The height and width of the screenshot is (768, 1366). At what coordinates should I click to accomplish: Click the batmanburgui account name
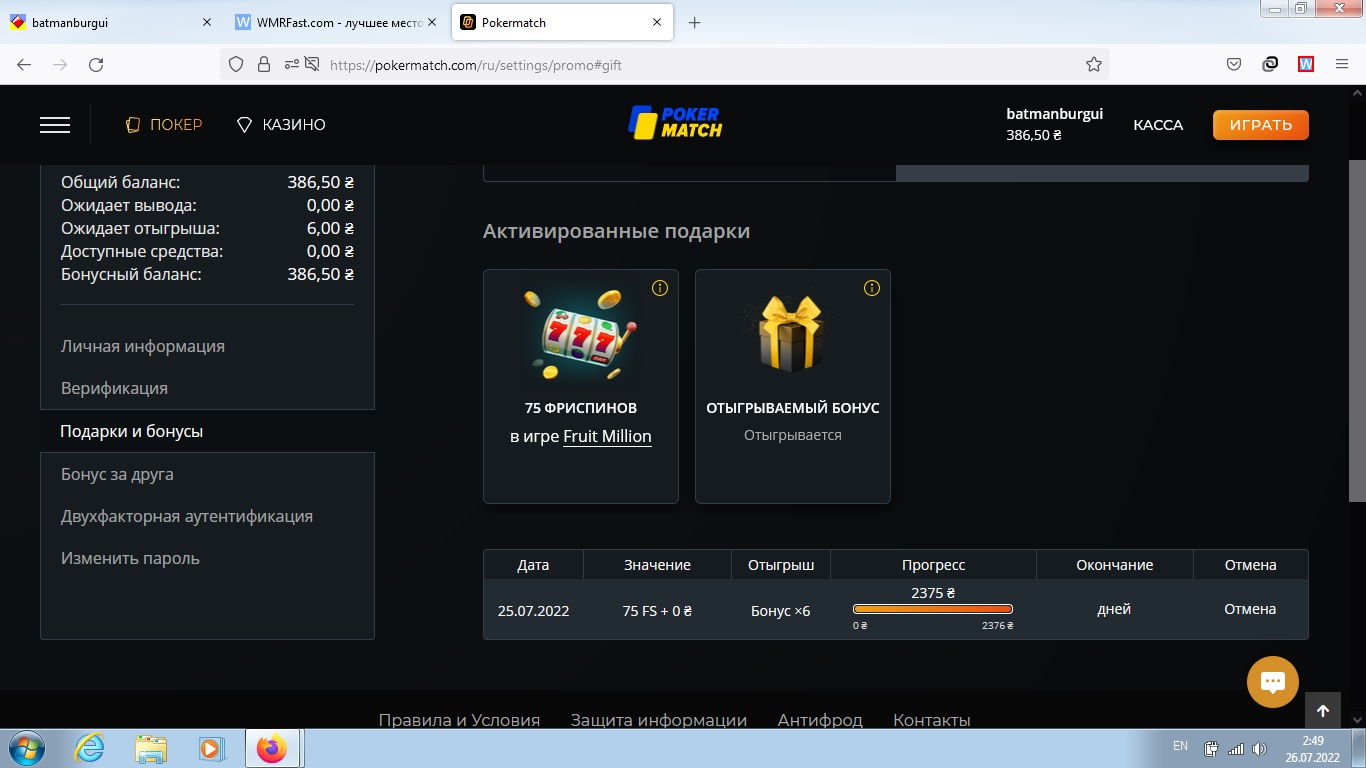click(x=1054, y=114)
